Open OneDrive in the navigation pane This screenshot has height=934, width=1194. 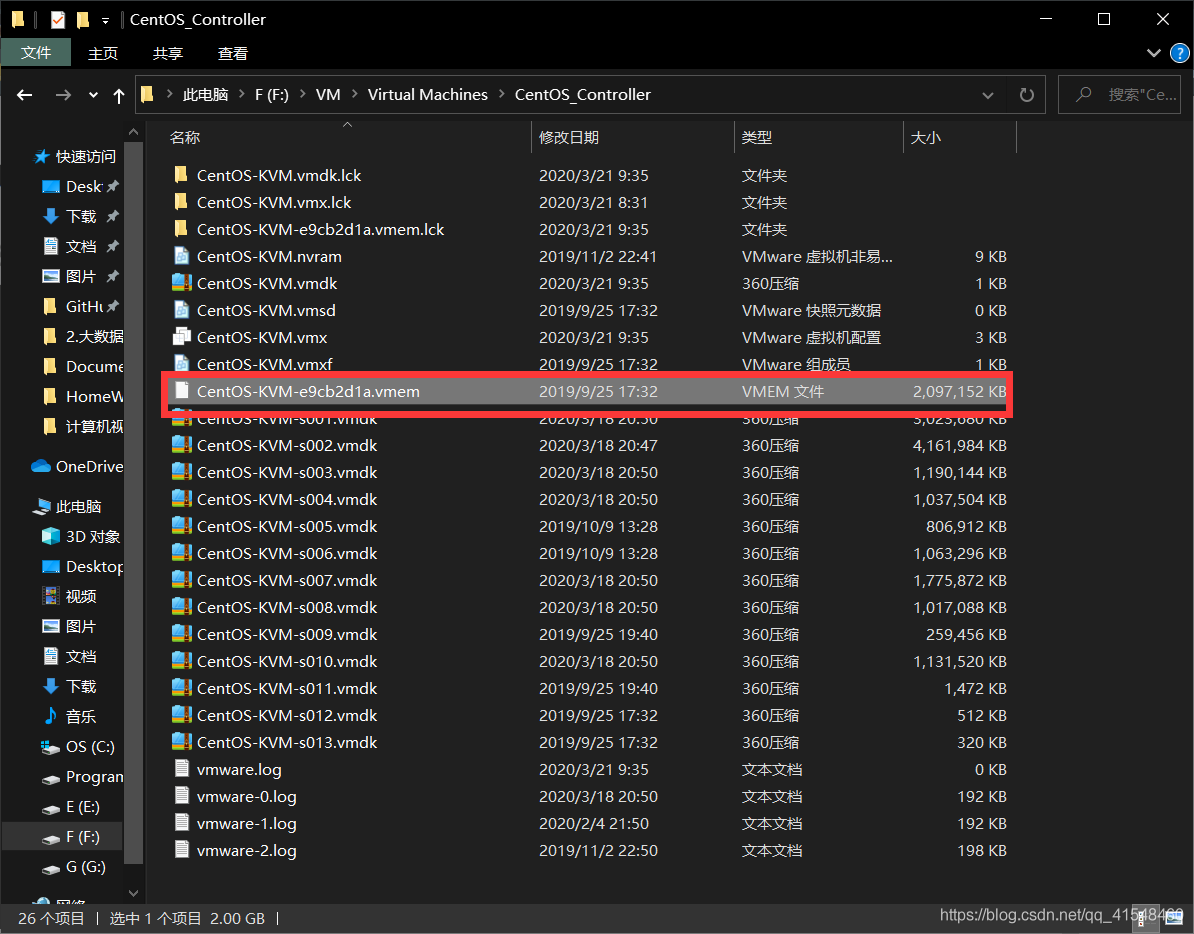click(x=76, y=466)
